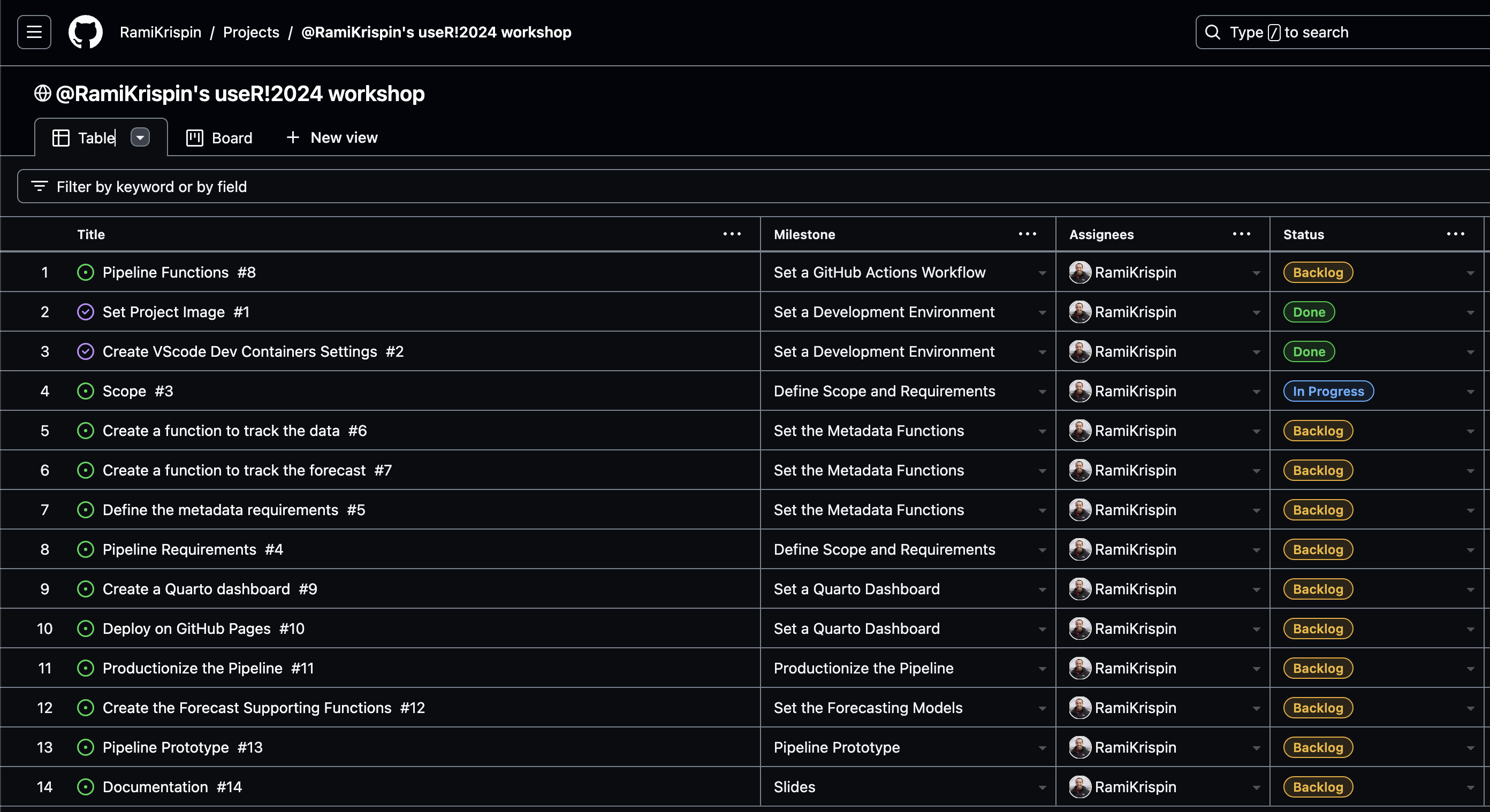Click the open issue circle icon row 9

85,588
